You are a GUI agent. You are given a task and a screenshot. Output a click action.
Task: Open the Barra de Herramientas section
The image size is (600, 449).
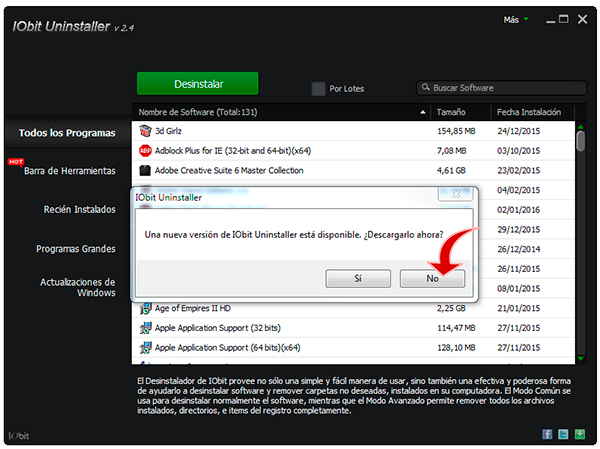69,171
